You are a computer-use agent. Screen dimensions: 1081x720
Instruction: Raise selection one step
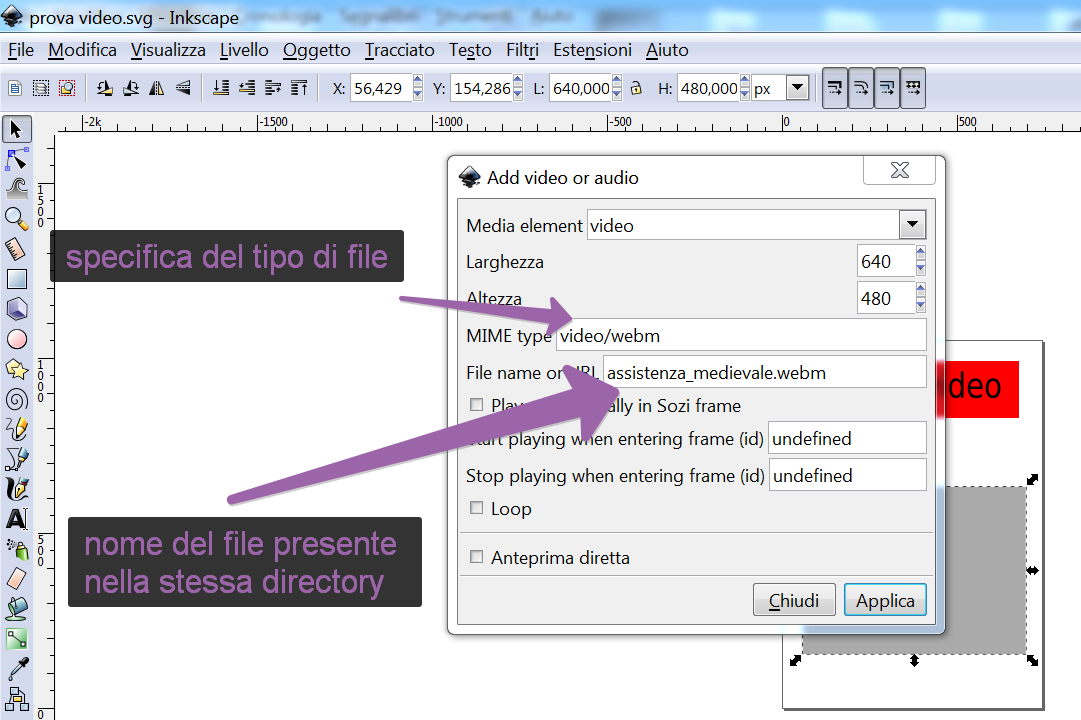click(273, 88)
